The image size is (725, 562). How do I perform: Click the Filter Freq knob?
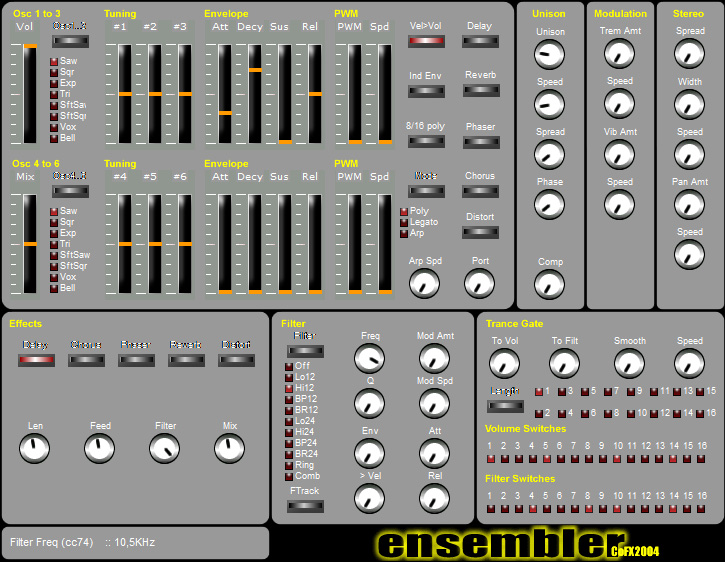click(369, 358)
